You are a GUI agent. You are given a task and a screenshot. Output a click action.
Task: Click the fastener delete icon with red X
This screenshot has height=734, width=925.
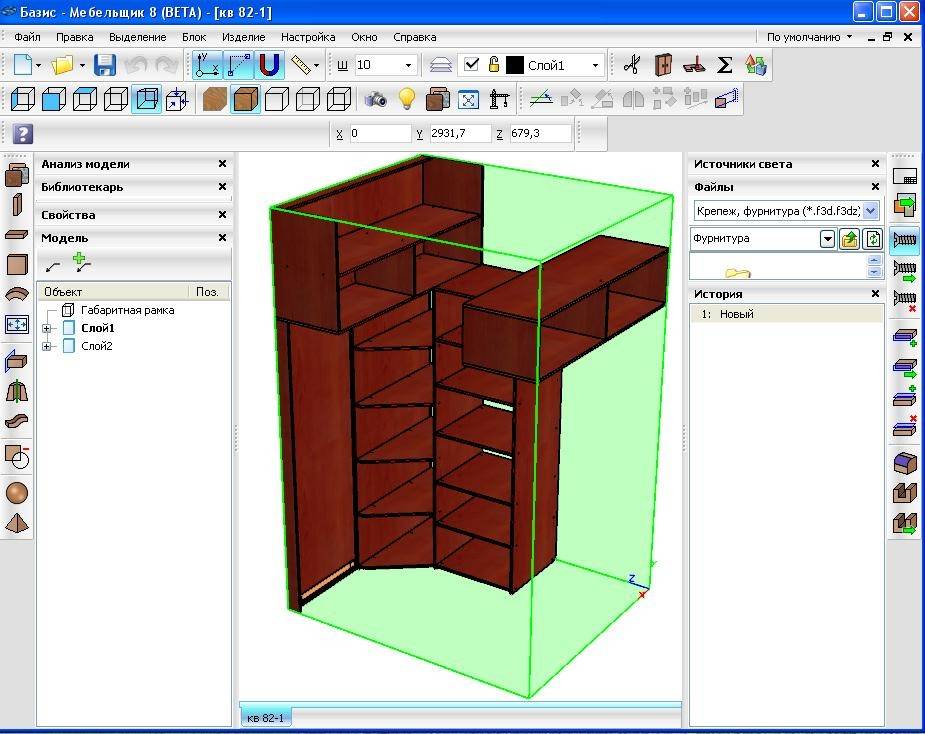[904, 300]
